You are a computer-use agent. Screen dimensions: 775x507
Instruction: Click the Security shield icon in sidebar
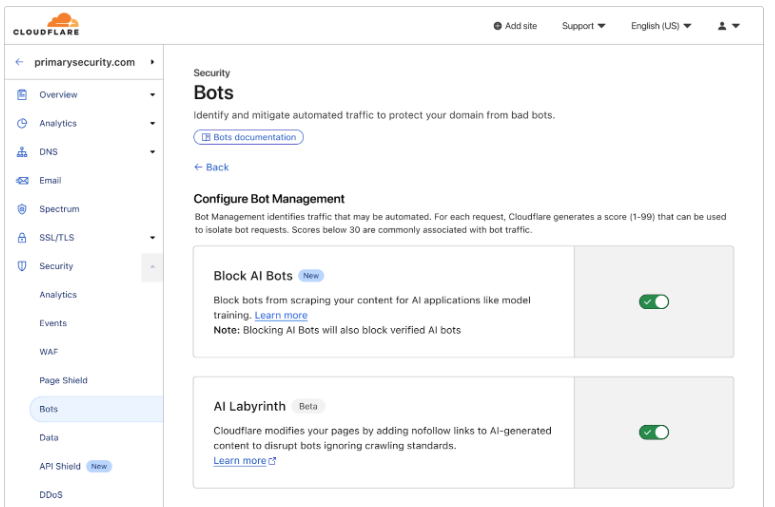coord(22,266)
